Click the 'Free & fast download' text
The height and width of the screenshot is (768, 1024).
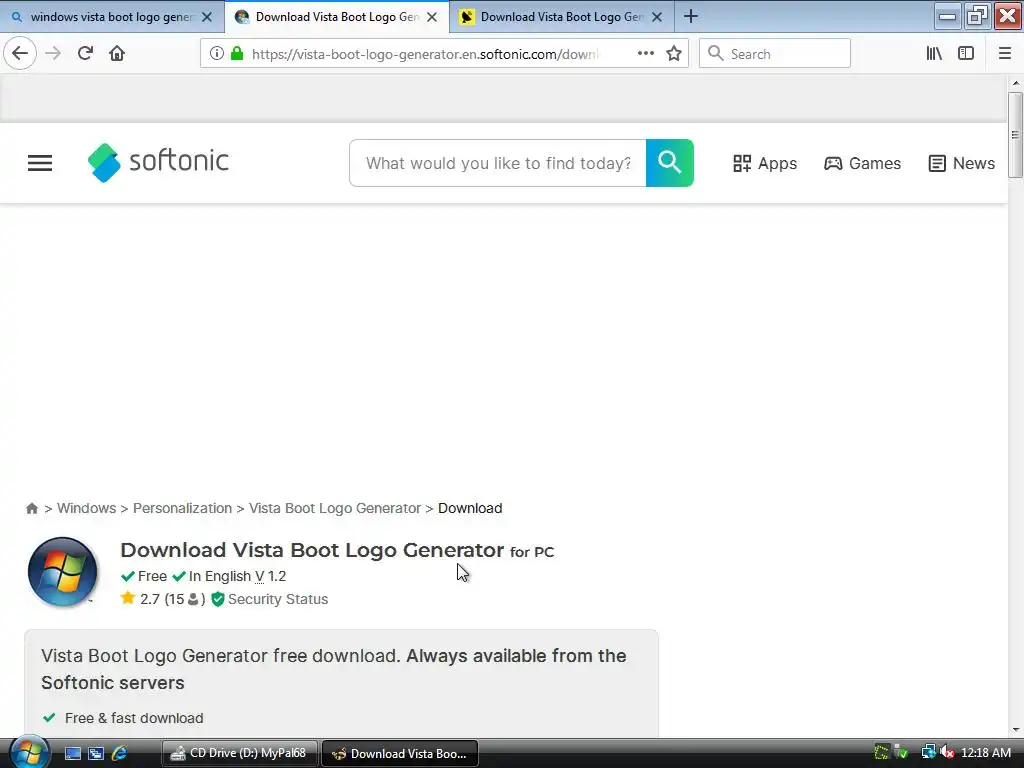click(x=134, y=718)
